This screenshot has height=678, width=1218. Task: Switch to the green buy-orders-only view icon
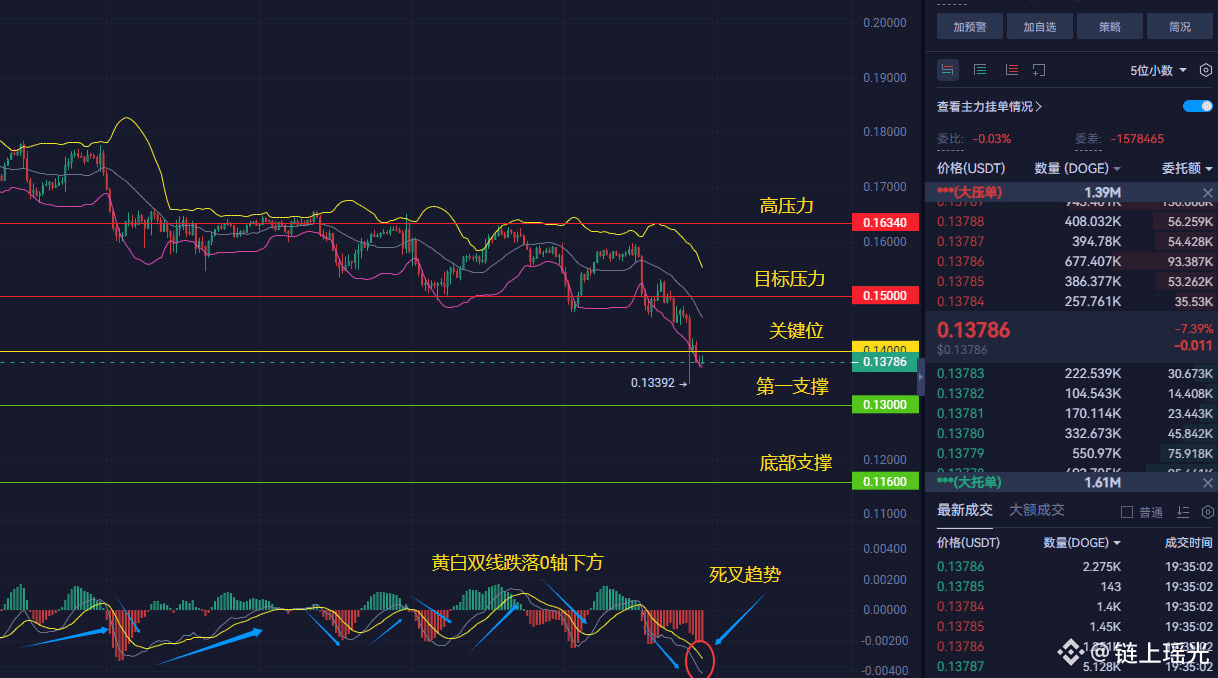980,70
